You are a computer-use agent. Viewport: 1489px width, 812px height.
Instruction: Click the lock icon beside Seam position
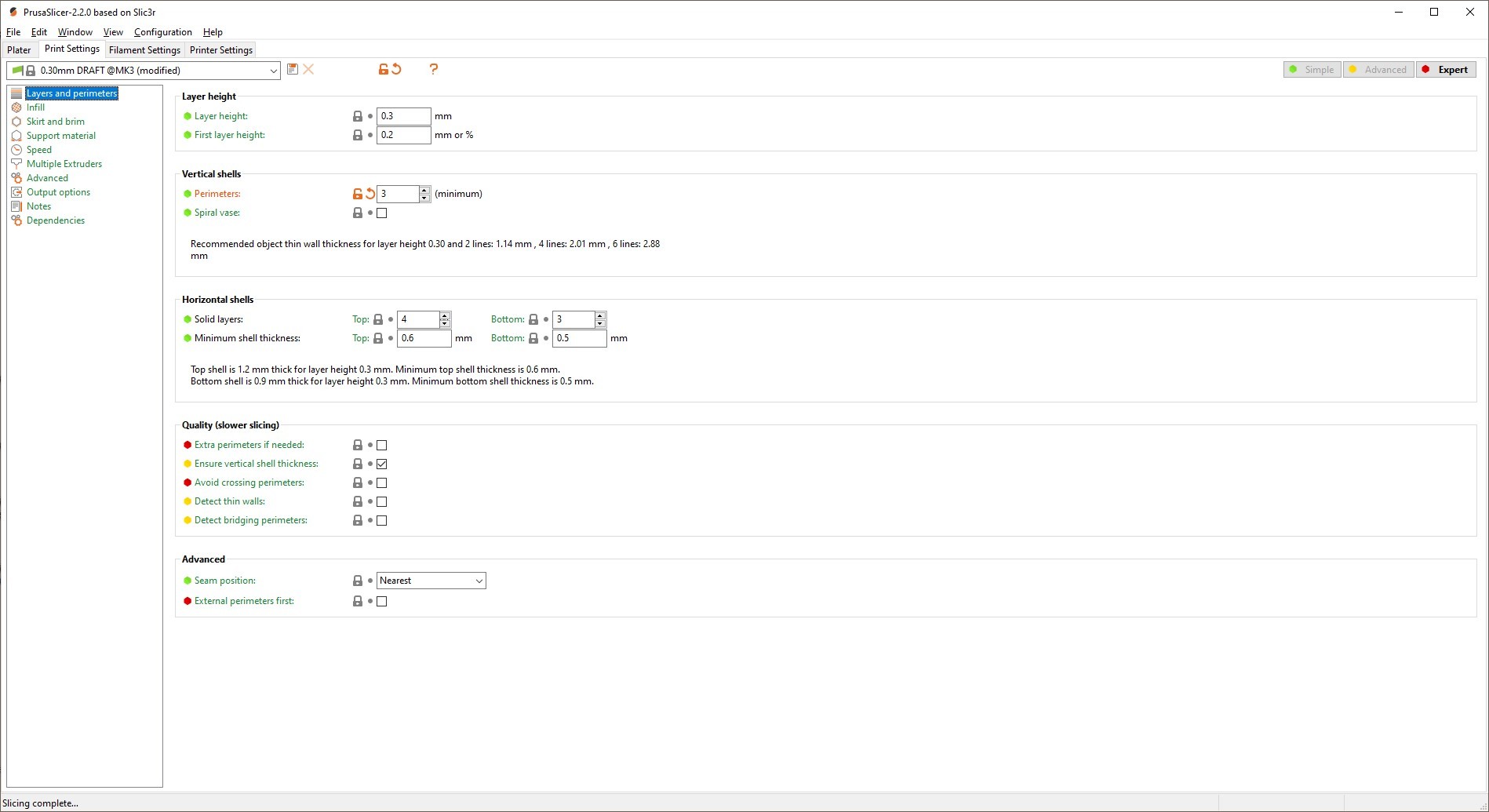(x=358, y=581)
